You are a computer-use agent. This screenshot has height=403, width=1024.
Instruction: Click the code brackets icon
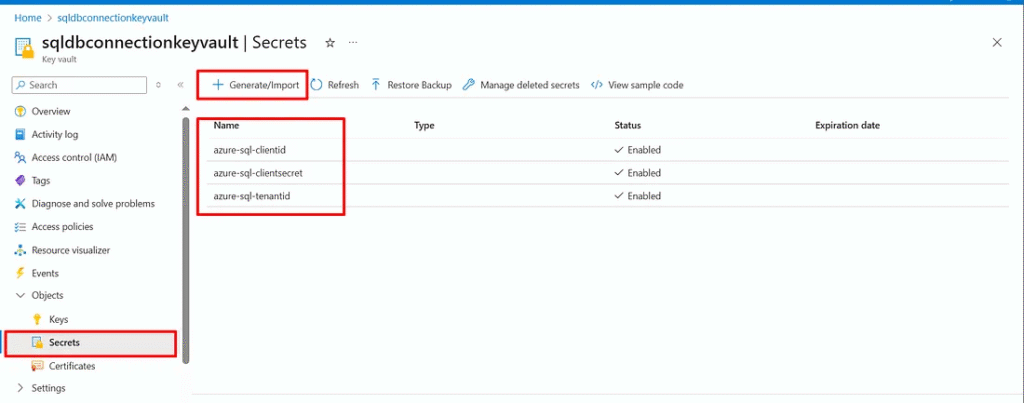[596, 85]
